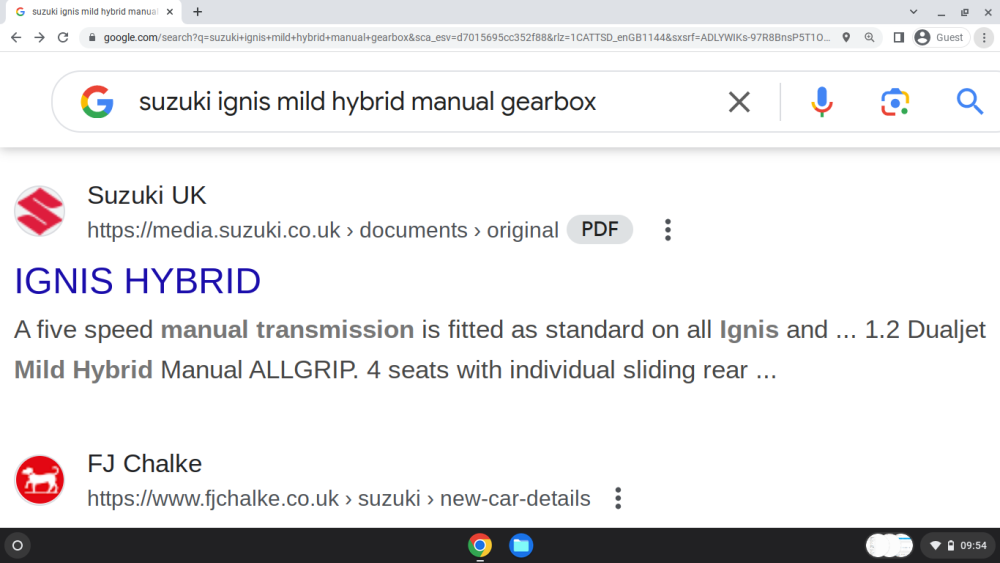The width and height of the screenshot is (1000, 563).
Task: Open the tab search dropdown chevron
Action: [x=913, y=11]
